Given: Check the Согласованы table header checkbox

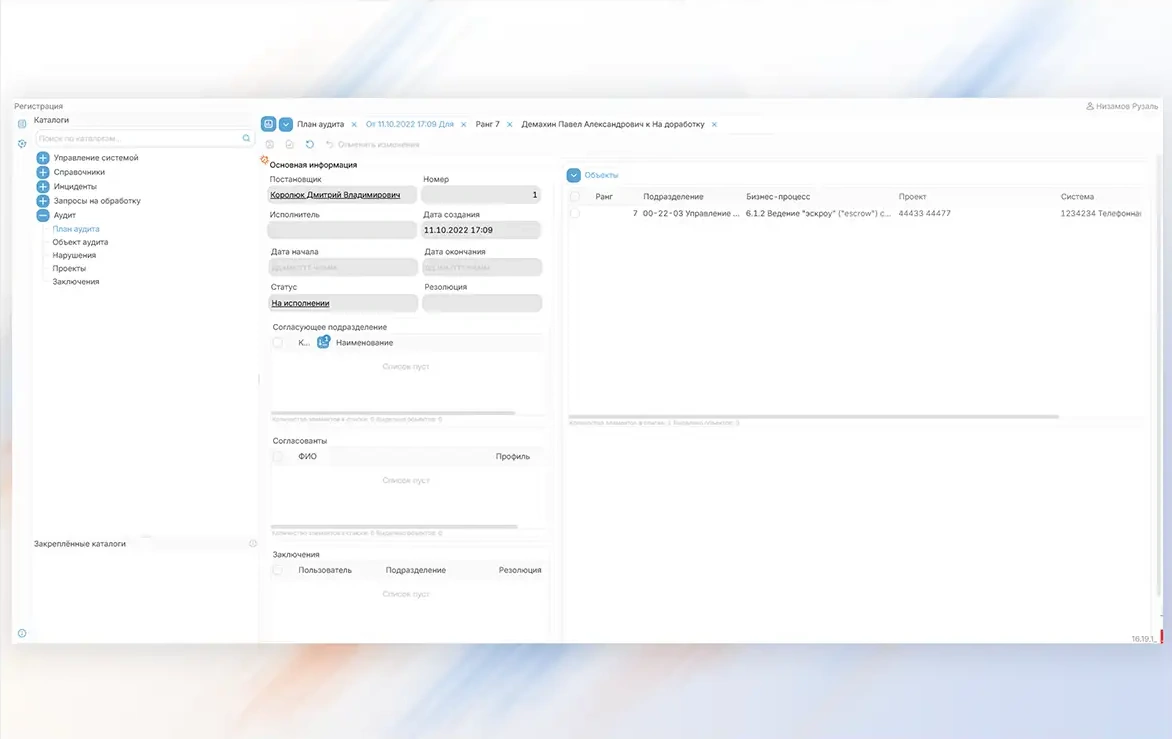Looking at the screenshot, I should [278, 457].
